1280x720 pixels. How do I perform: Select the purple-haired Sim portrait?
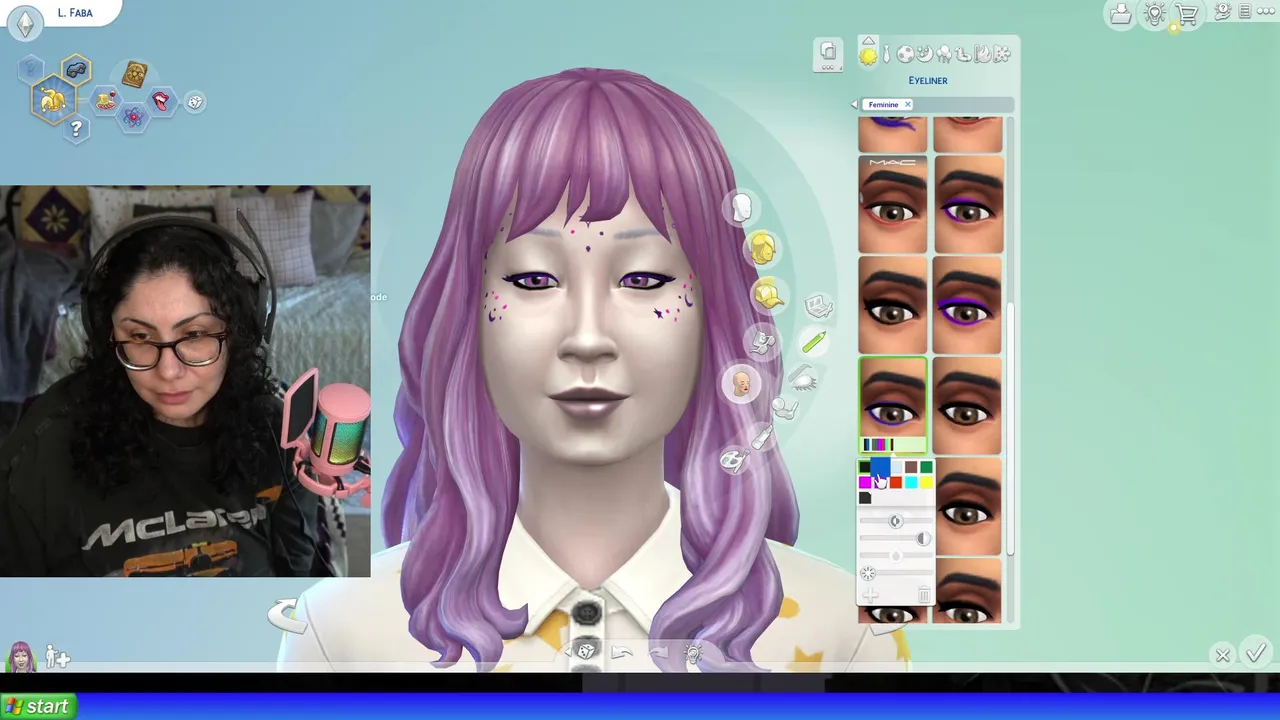coord(20,657)
